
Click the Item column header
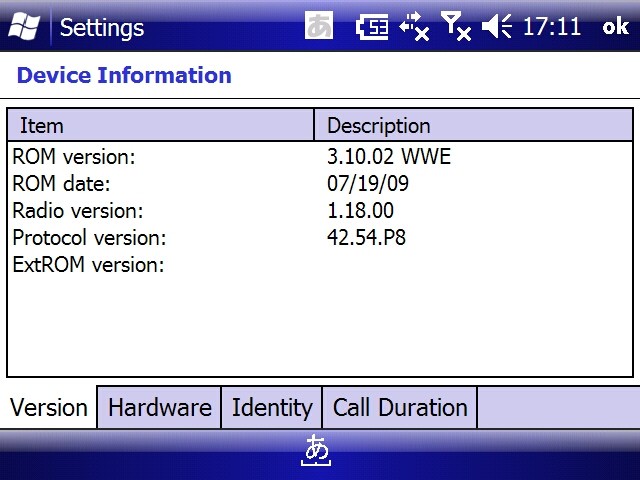[x=160, y=125]
